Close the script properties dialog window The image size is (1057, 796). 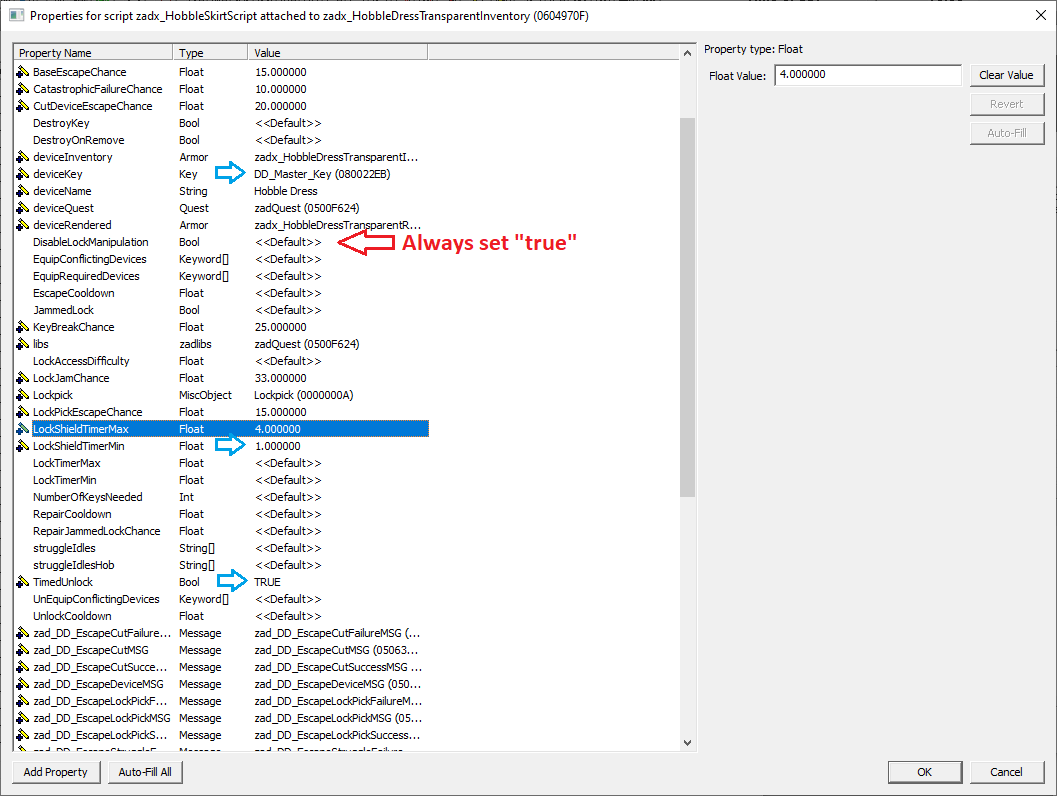[x=1041, y=15]
